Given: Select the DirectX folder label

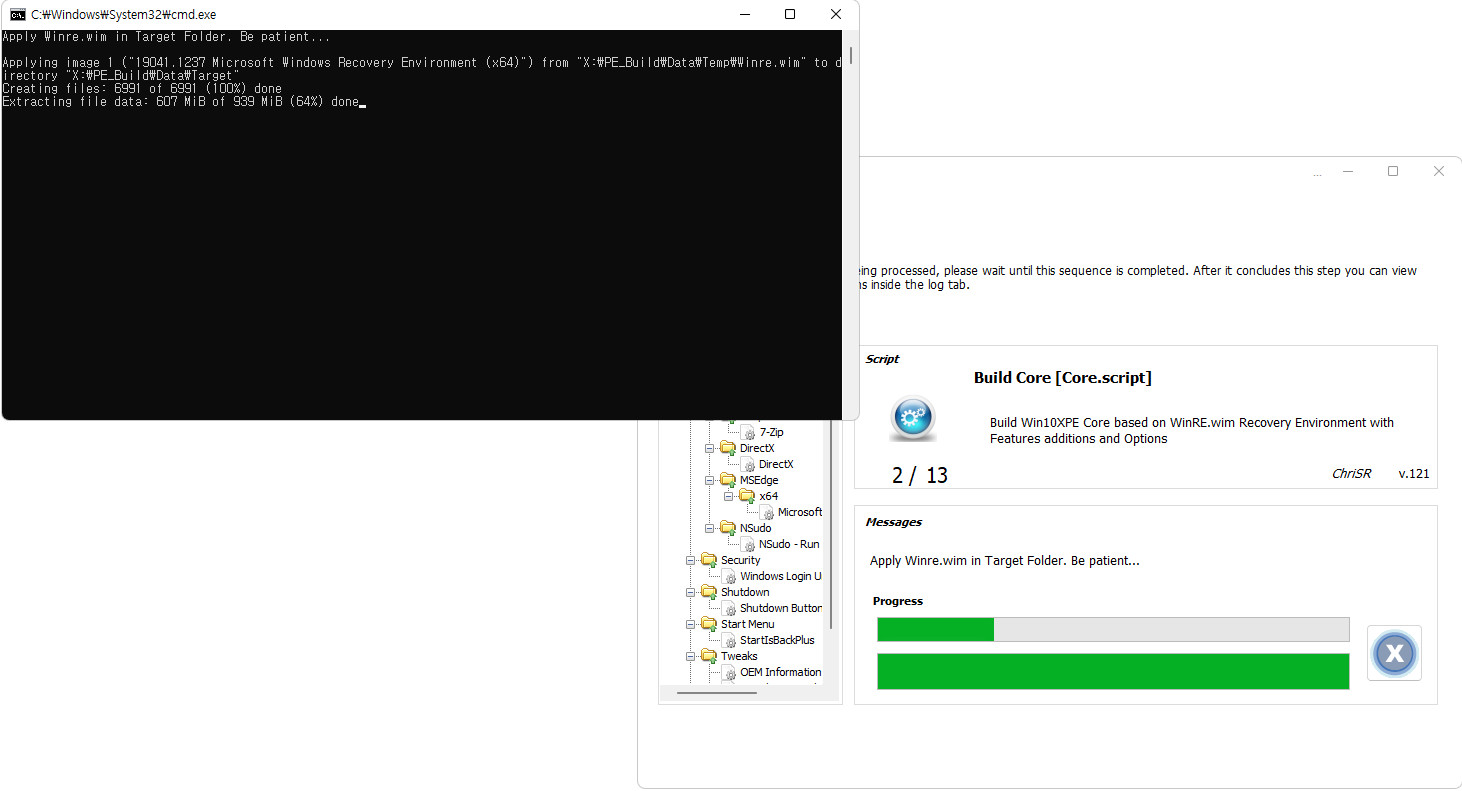Looking at the screenshot, I should click(757, 448).
